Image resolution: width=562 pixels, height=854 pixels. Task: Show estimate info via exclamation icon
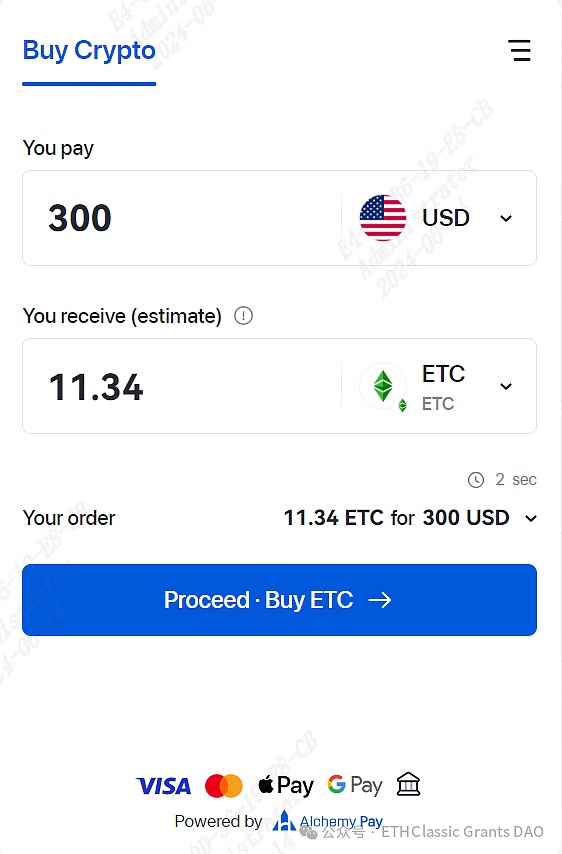coord(243,315)
